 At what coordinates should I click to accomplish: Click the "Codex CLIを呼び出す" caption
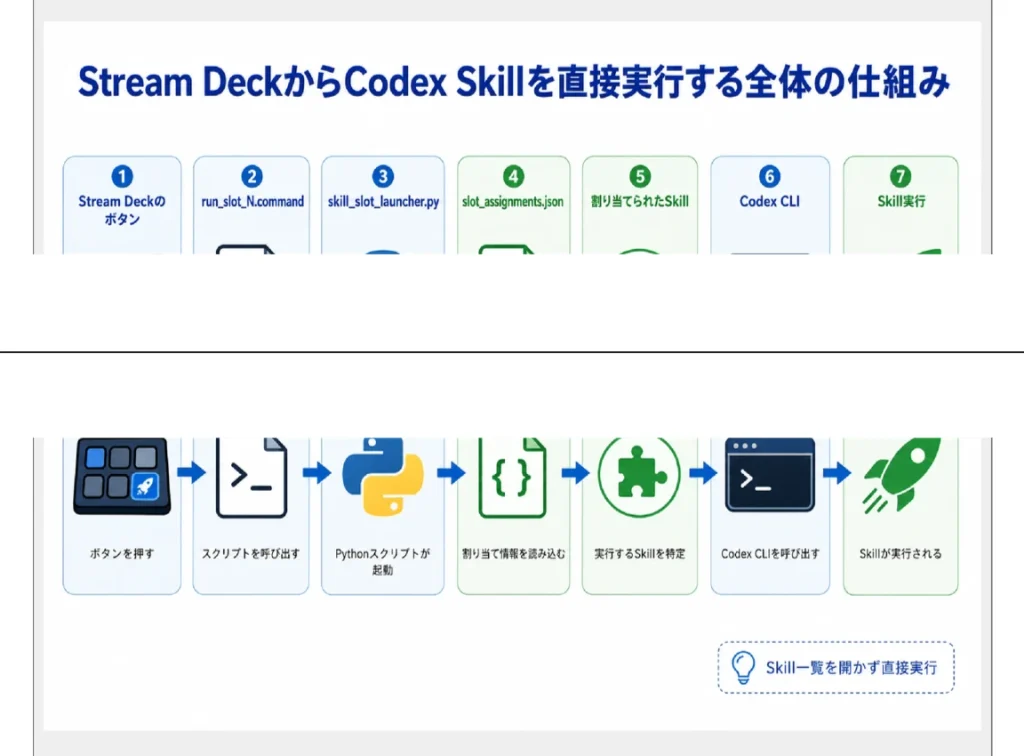point(770,554)
